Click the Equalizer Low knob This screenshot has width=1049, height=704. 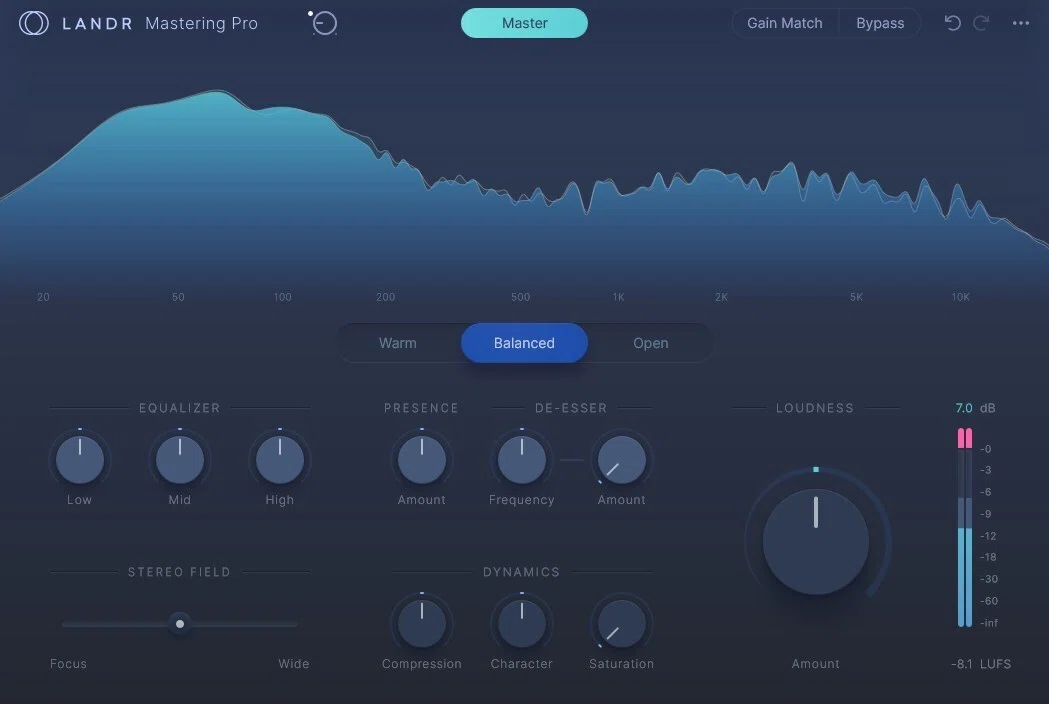(x=80, y=460)
